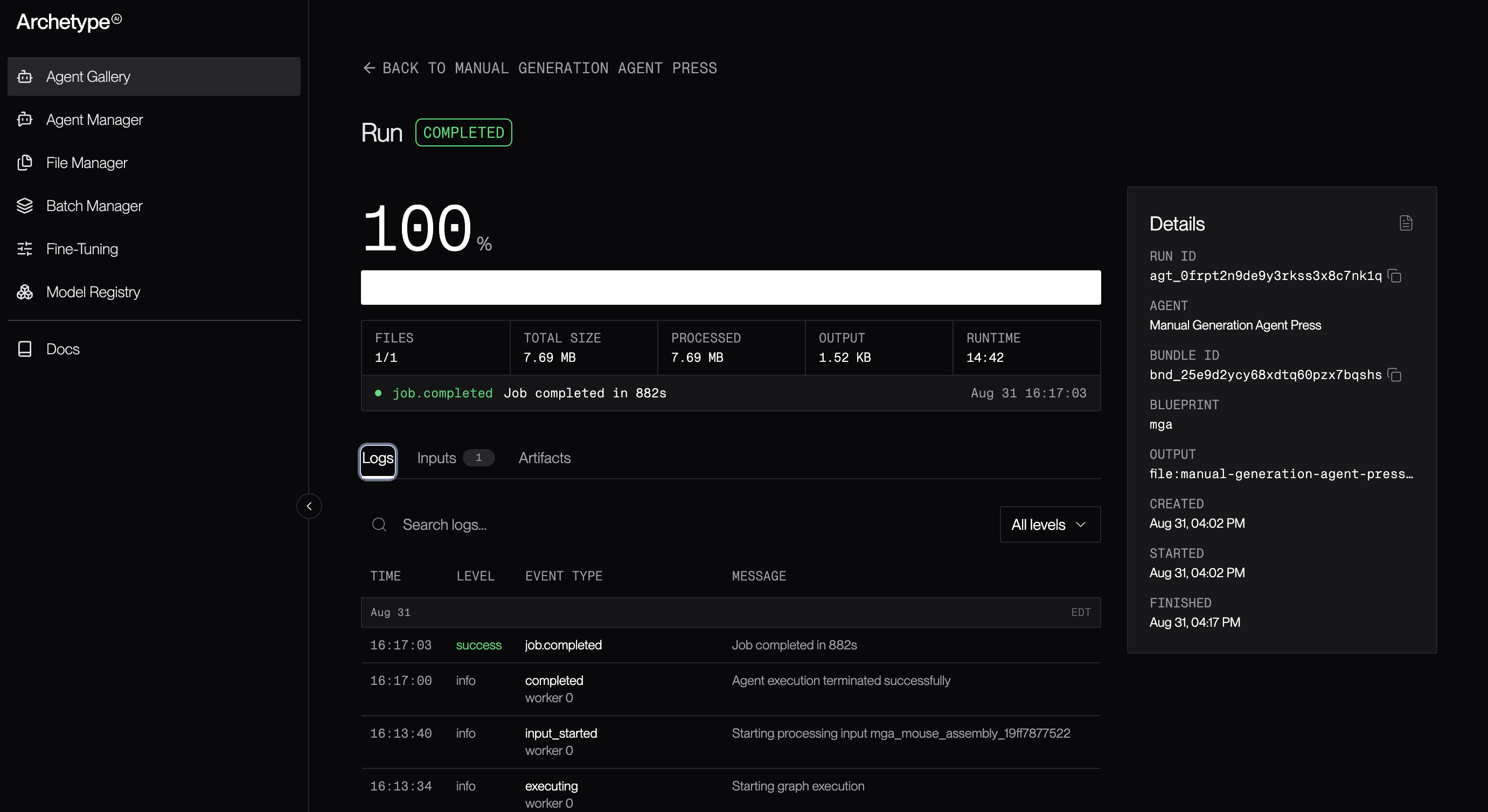Click the PROCESSED 7.69 MB stat
1488x812 pixels.
click(731, 348)
